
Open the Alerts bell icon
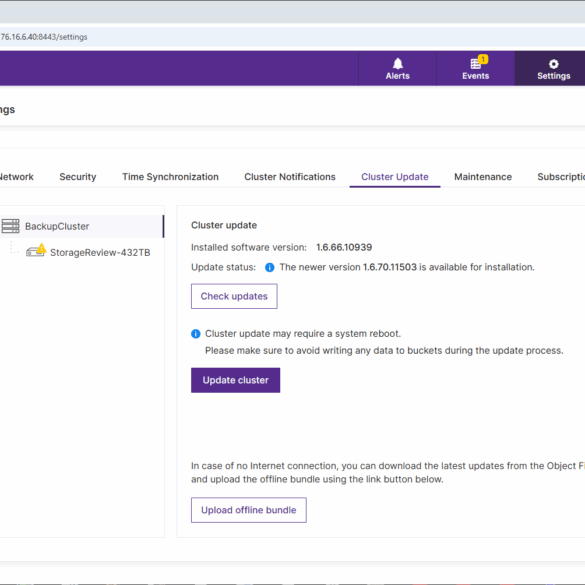pyautogui.click(x=398, y=63)
